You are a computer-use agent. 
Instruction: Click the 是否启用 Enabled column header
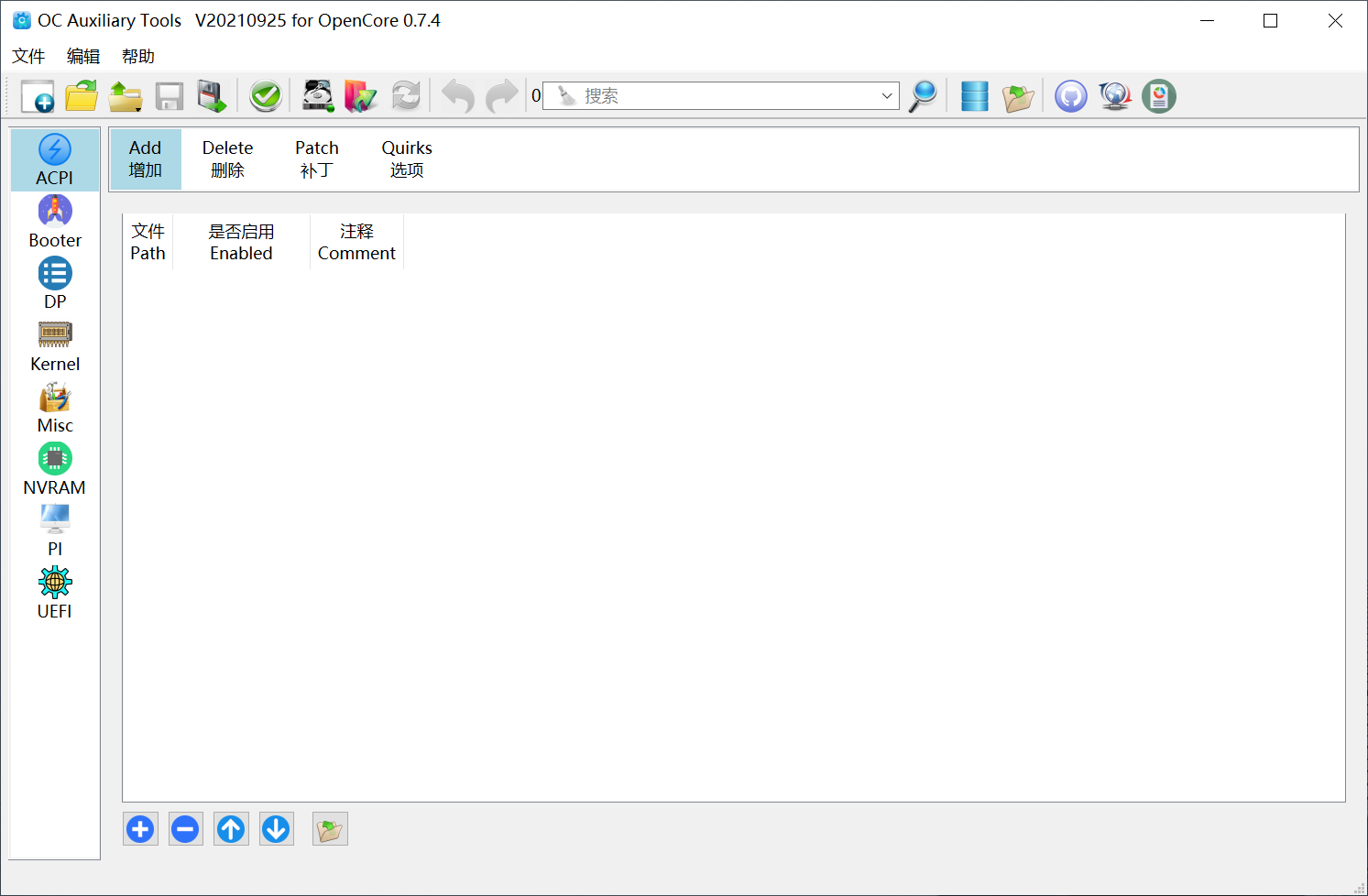click(241, 242)
